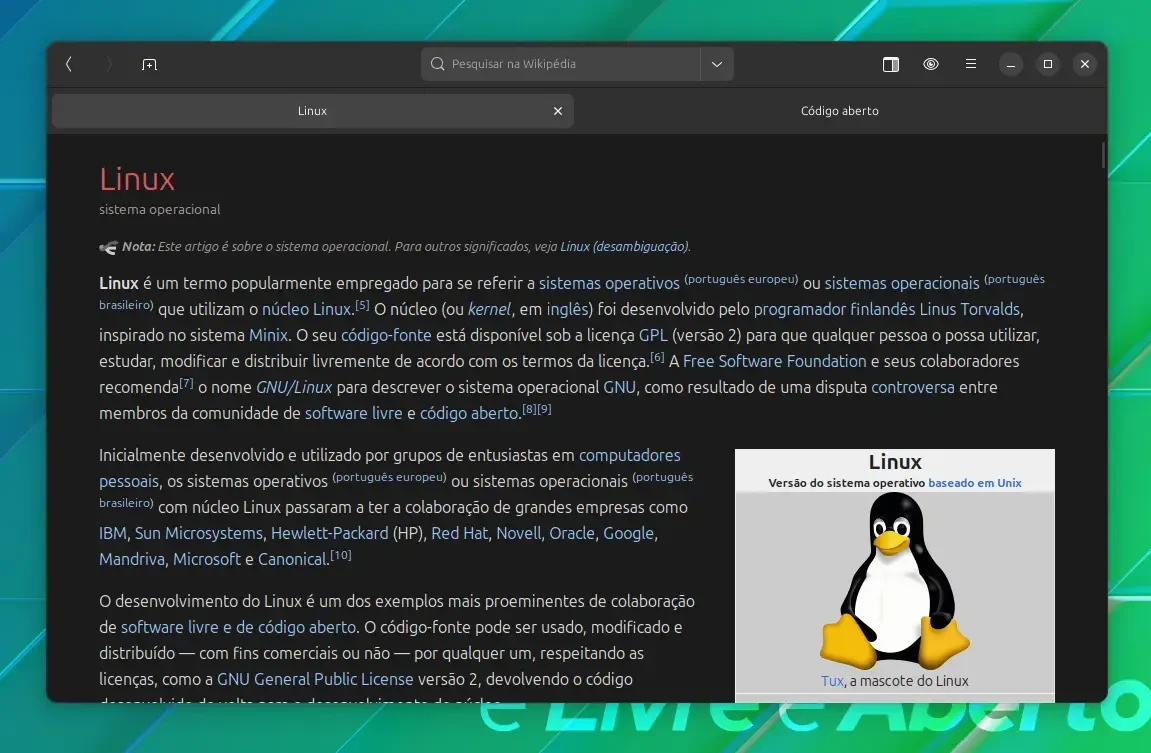The height and width of the screenshot is (753, 1151).
Task: Click the search magnifier icon
Action: coord(437,64)
